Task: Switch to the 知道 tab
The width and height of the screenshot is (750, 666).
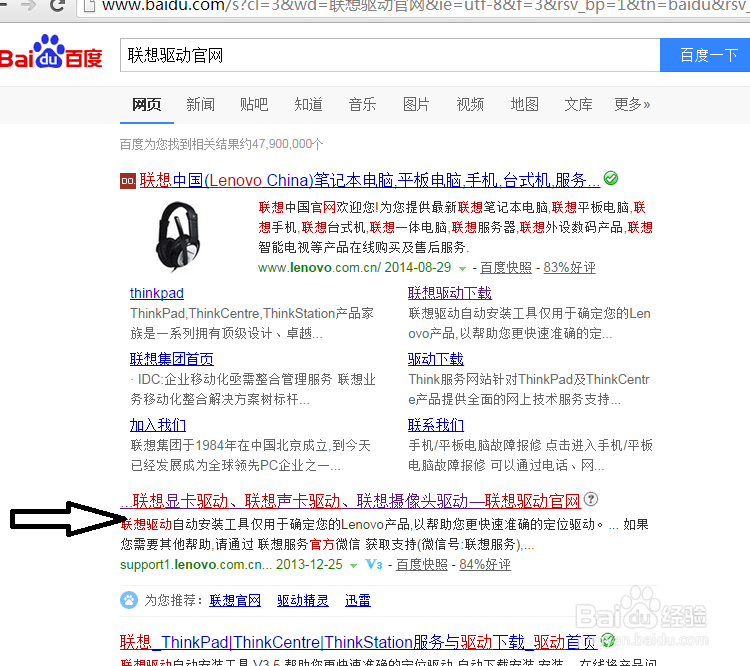Action: click(x=309, y=104)
